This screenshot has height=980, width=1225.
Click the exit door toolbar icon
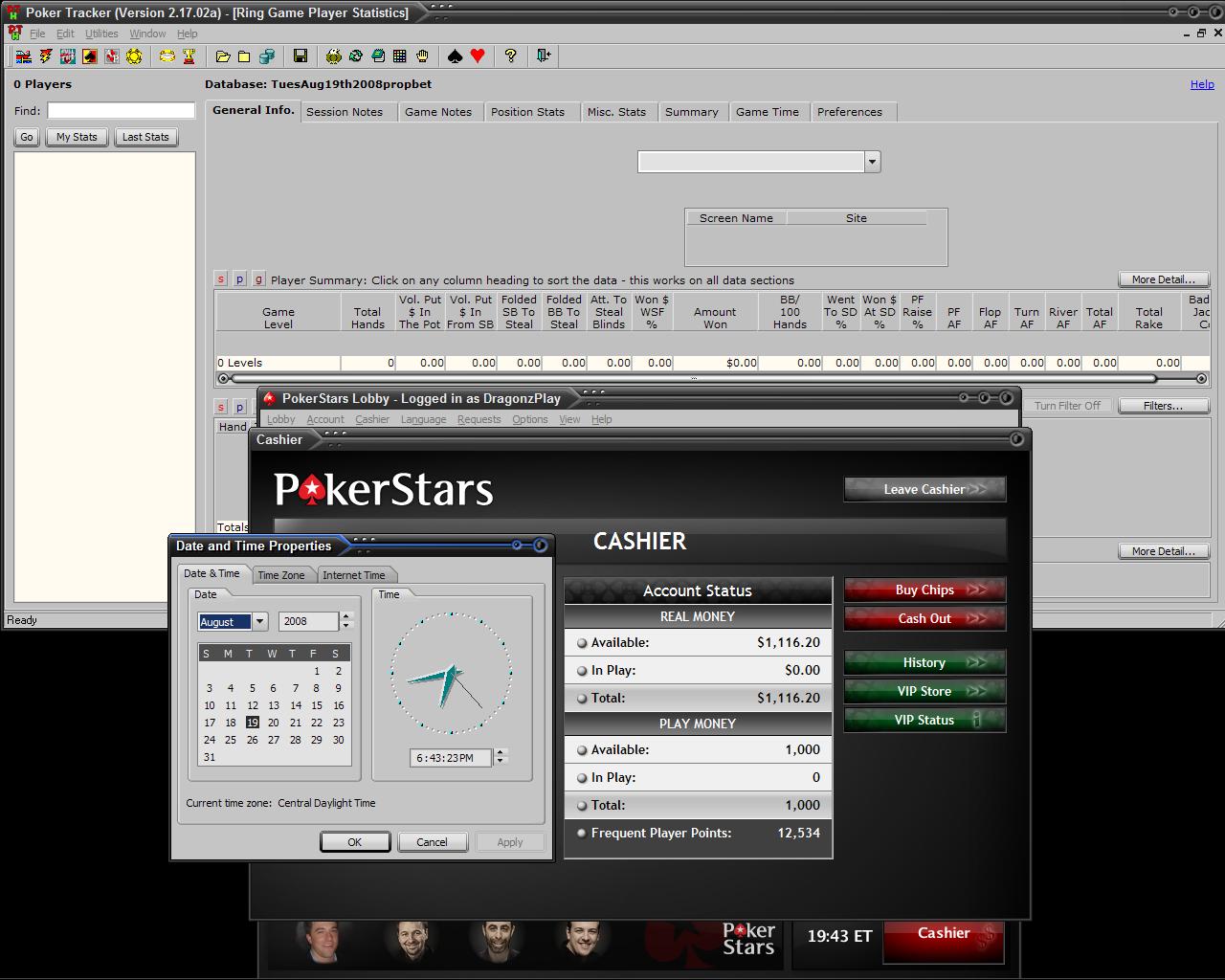click(x=544, y=56)
